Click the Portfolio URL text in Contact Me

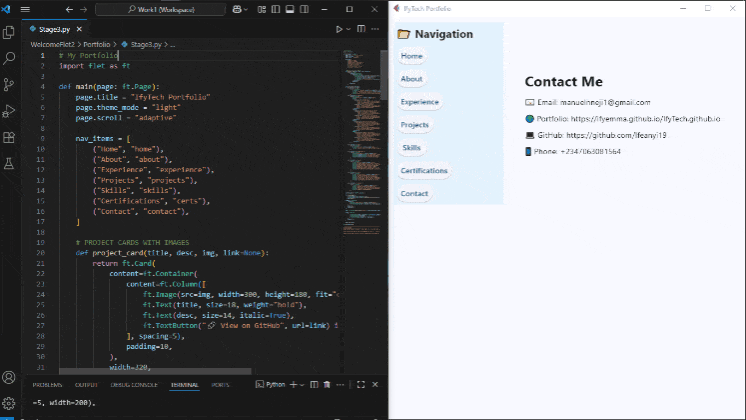[645, 119]
